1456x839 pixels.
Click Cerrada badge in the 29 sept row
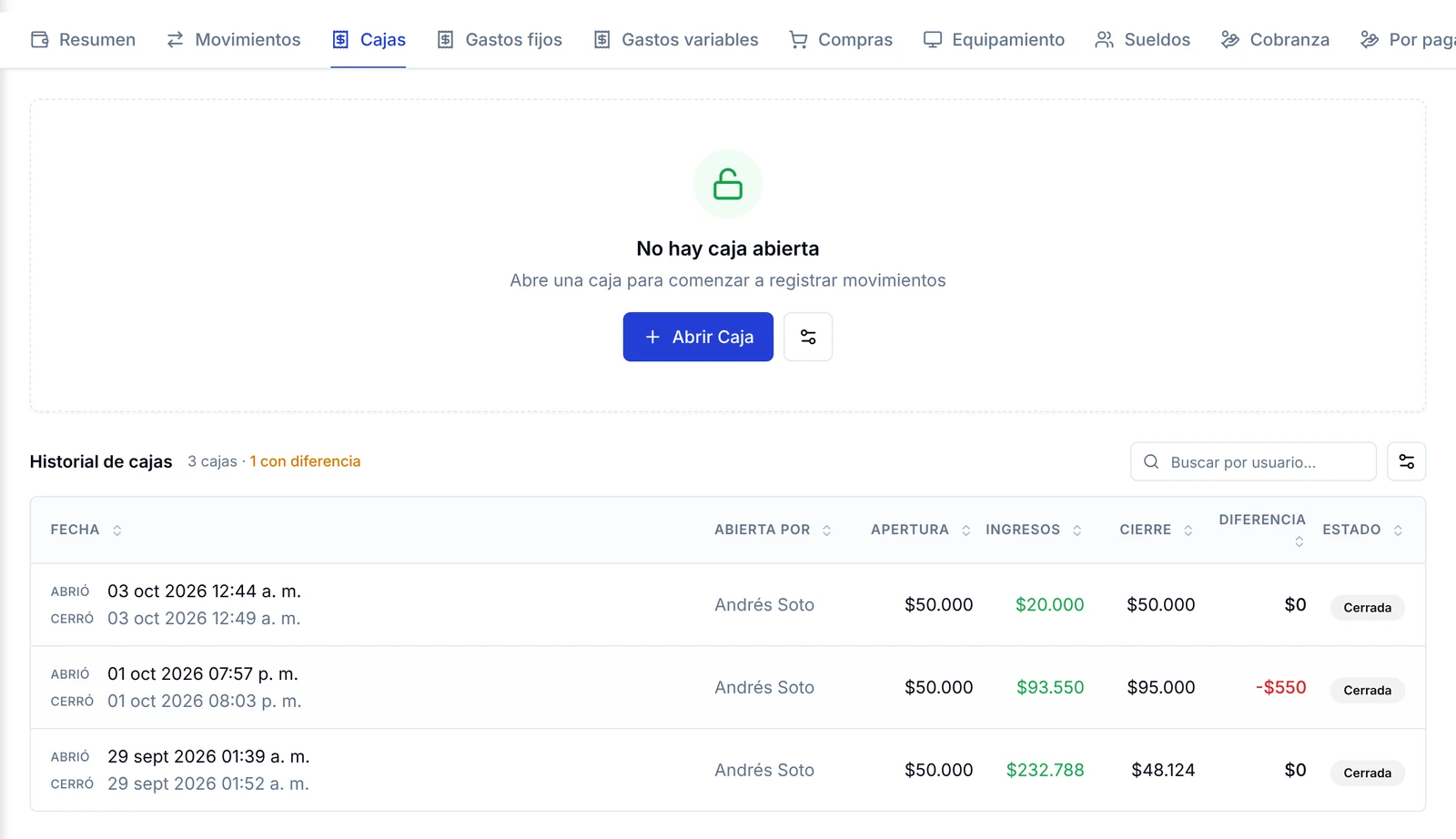coord(1367,773)
